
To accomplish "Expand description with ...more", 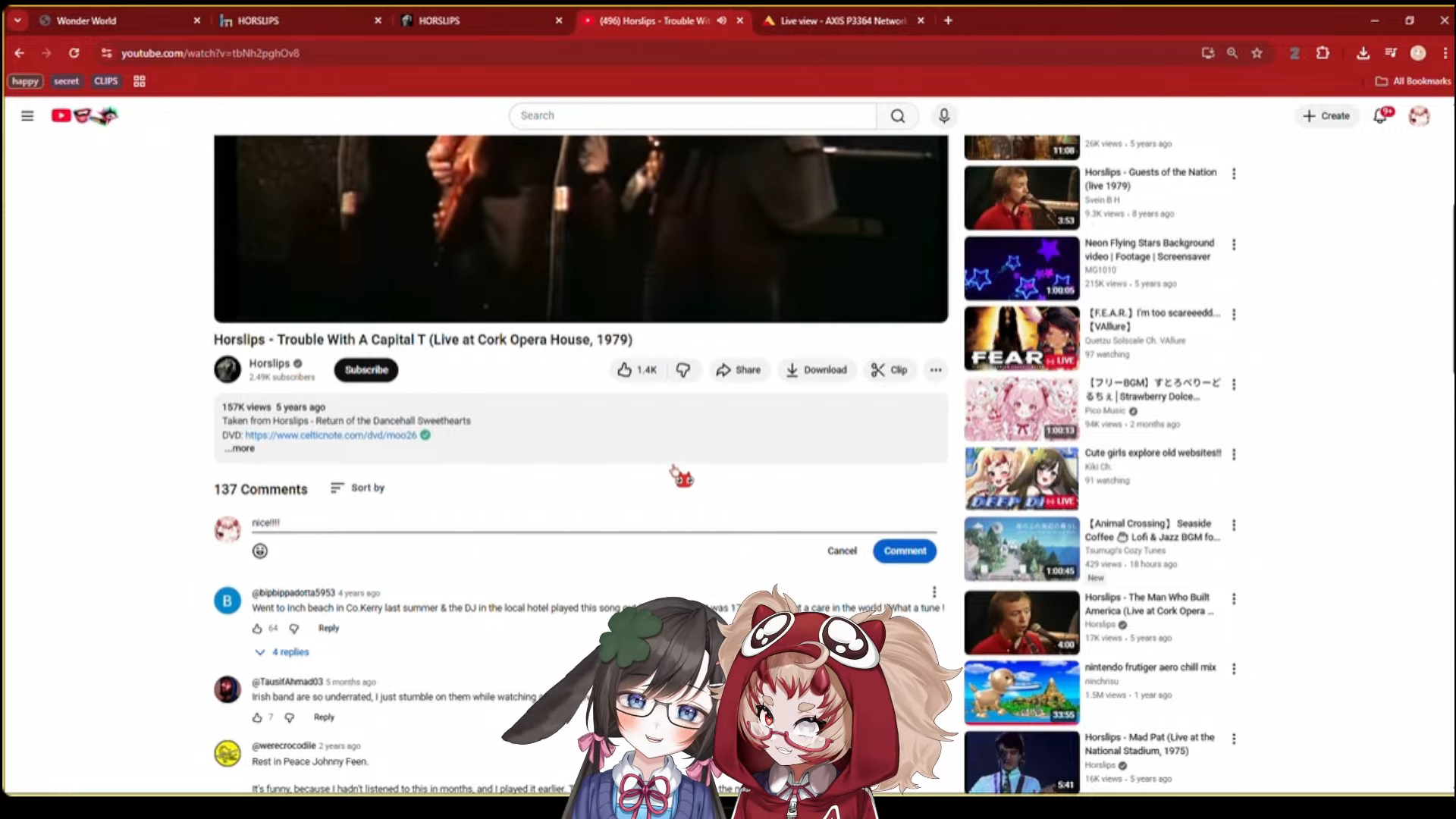I will [x=240, y=449].
